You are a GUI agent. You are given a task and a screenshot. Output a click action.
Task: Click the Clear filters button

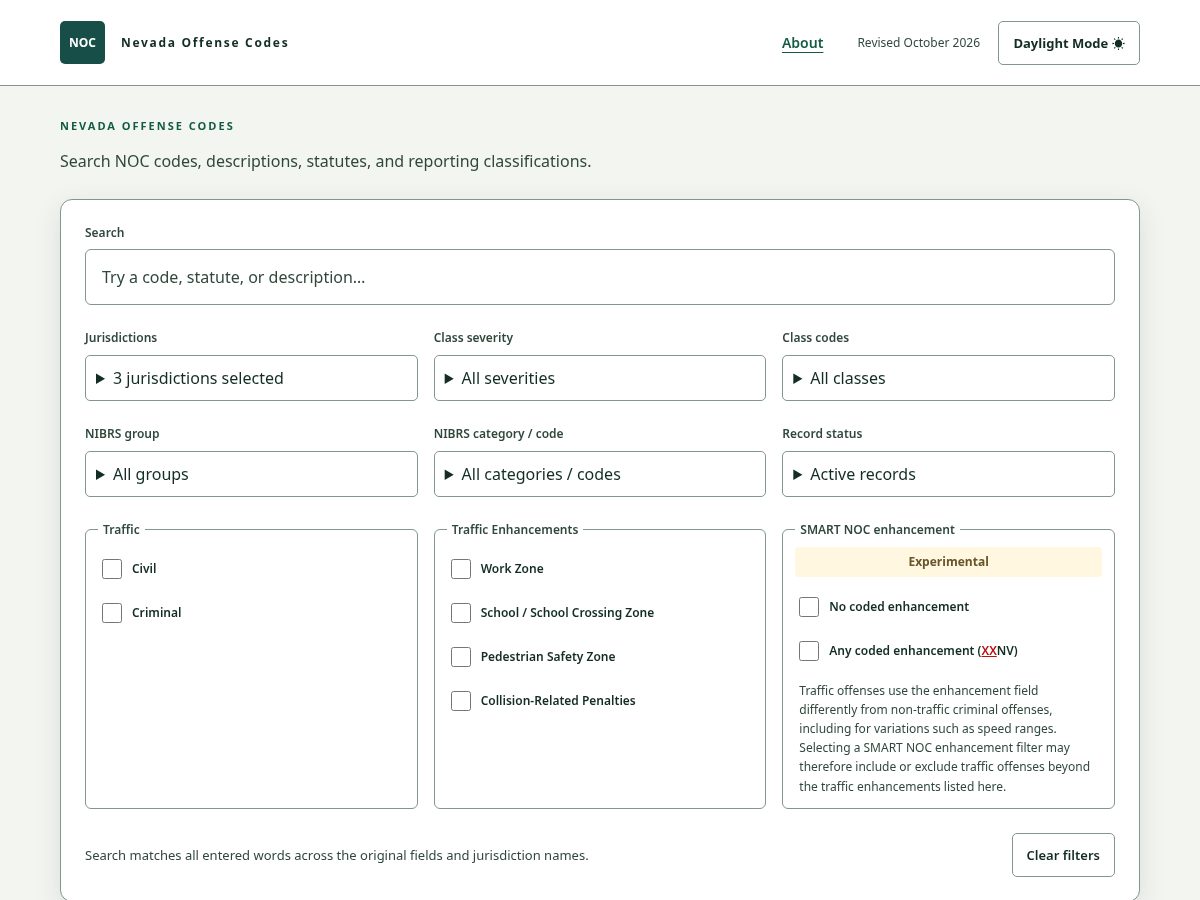point(1063,855)
